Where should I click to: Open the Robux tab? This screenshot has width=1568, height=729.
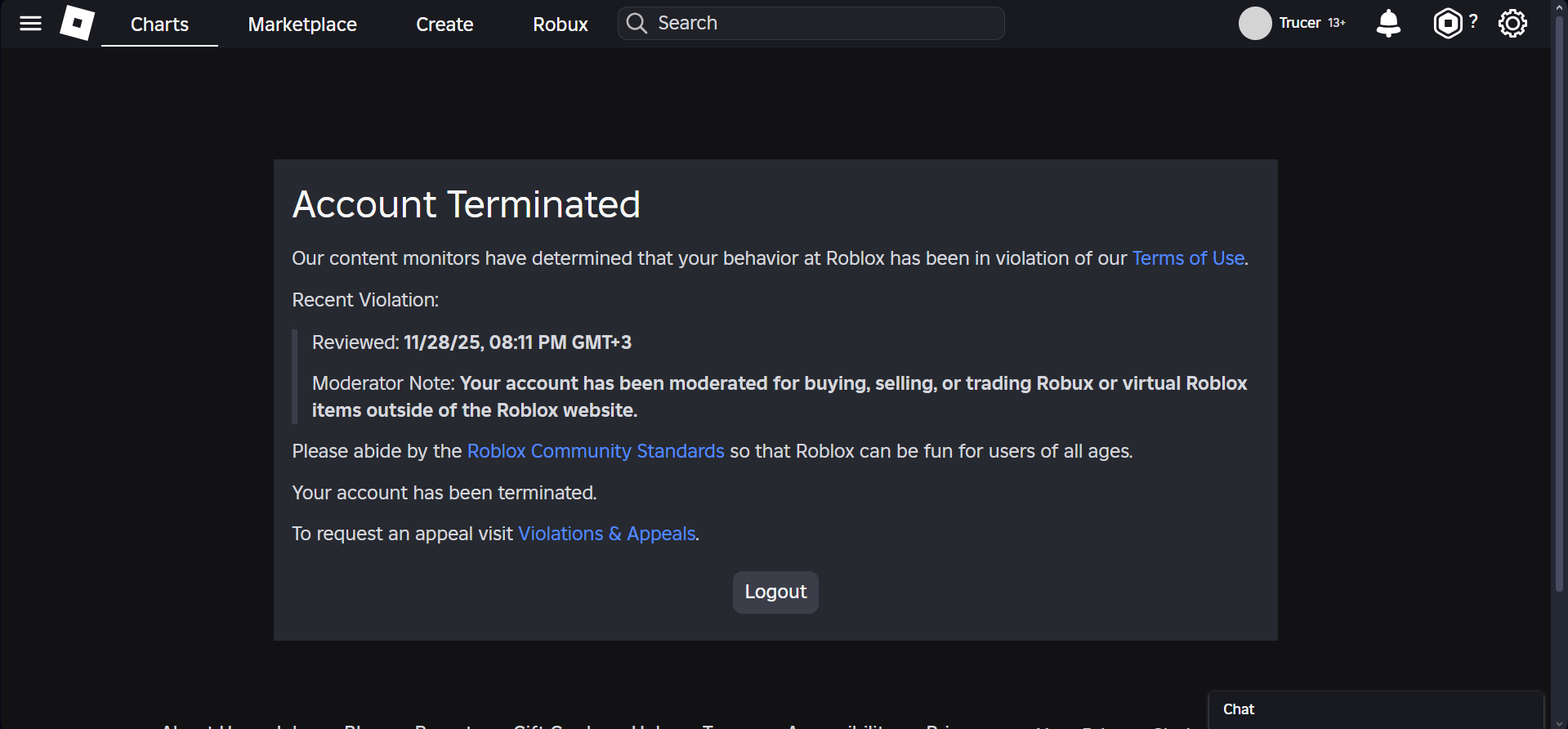click(x=561, y=24)
